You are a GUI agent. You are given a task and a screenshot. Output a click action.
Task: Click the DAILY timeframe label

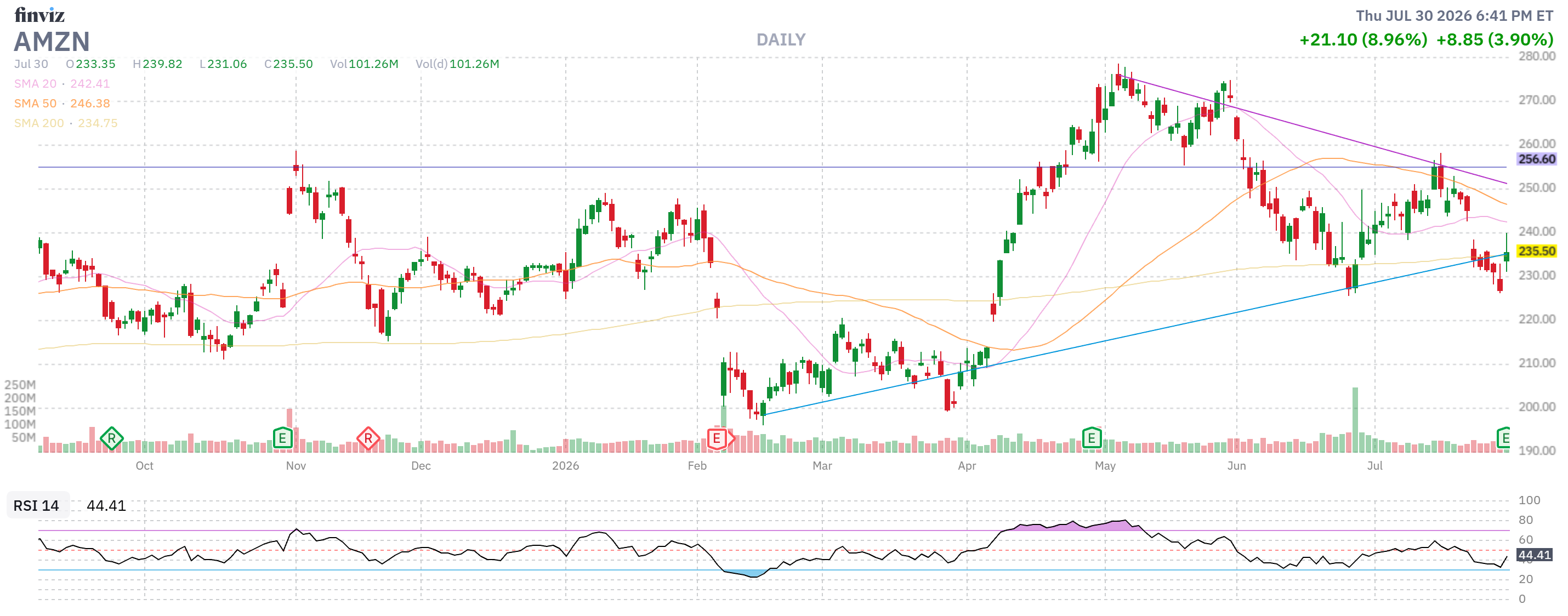pos(781,40)
